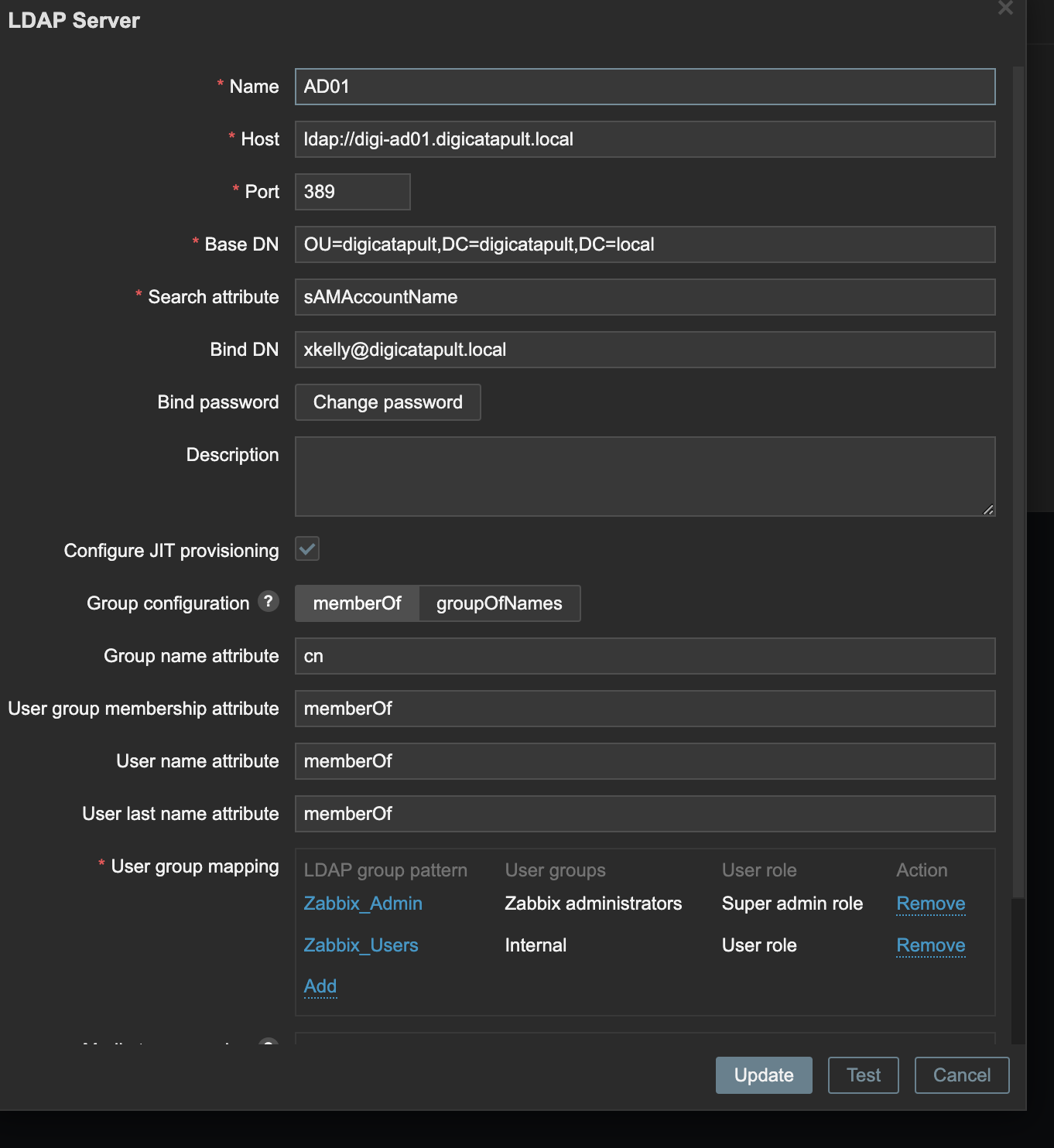
Task: Select groupOfNames group configuration
Action: point(499,603)
